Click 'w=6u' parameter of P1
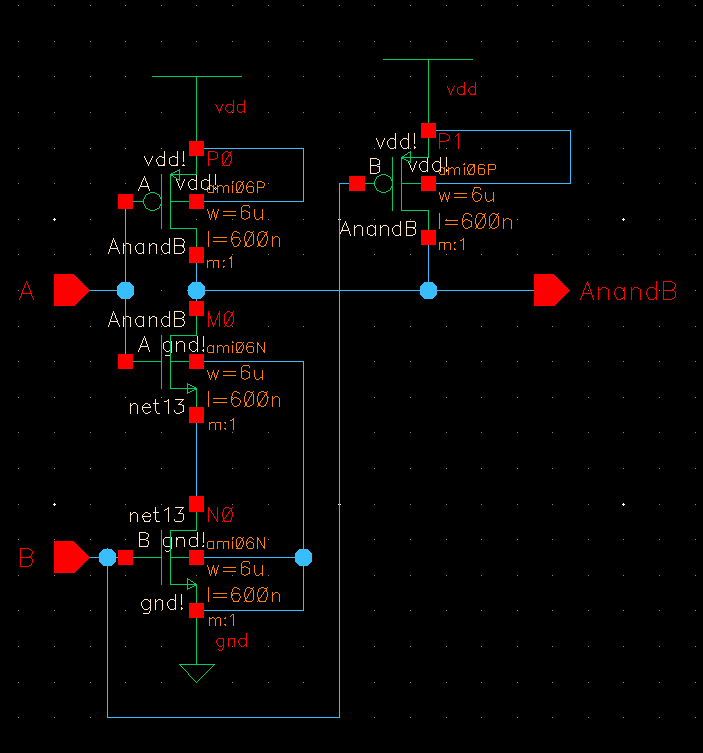This screenshot has width=703, height=753. (466, 195)
